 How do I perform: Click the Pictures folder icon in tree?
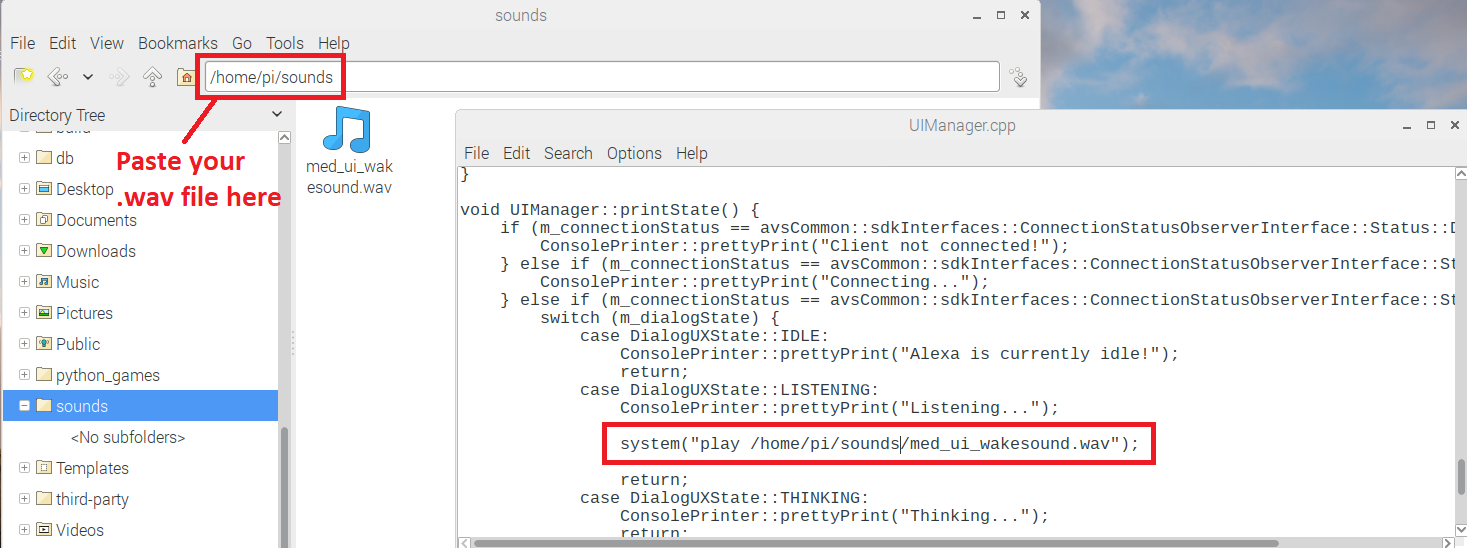43,313
